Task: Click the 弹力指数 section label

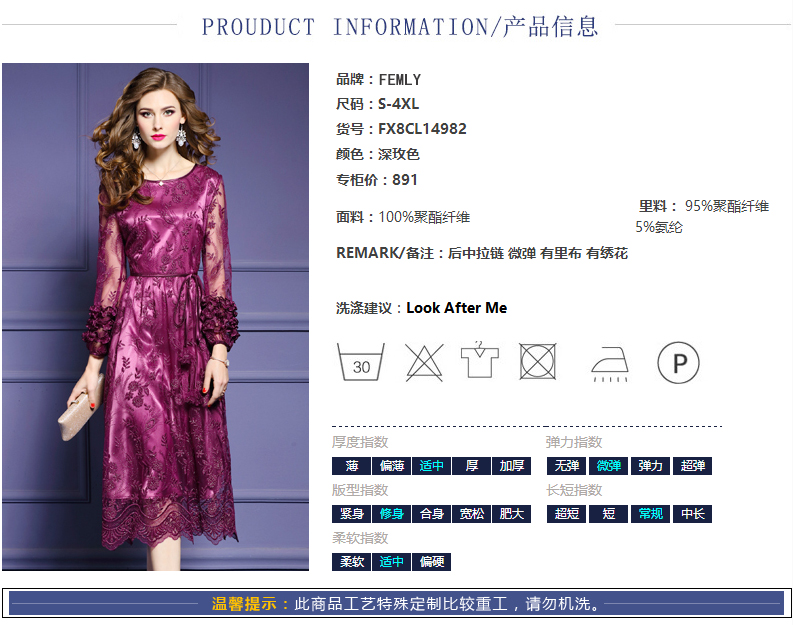Action: (574, 442)
